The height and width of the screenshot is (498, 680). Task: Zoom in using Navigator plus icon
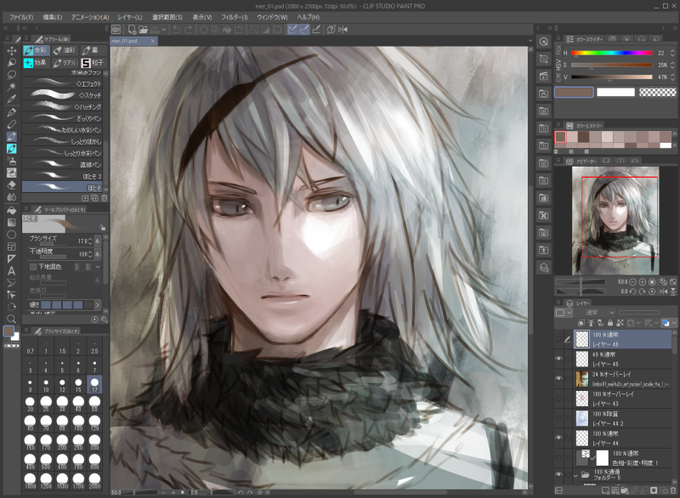click(x=642, y=282)
